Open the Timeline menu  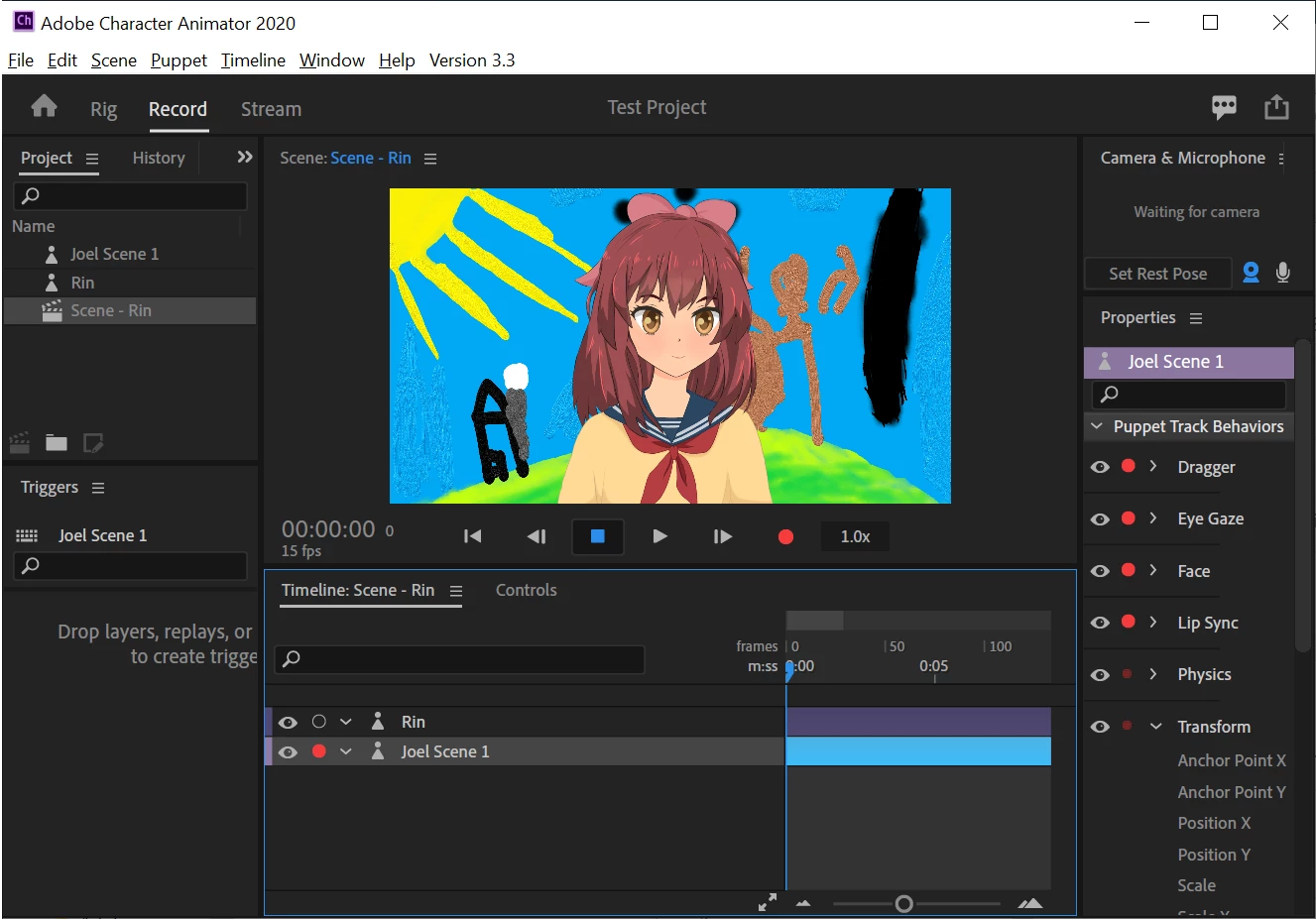point(253,60)
